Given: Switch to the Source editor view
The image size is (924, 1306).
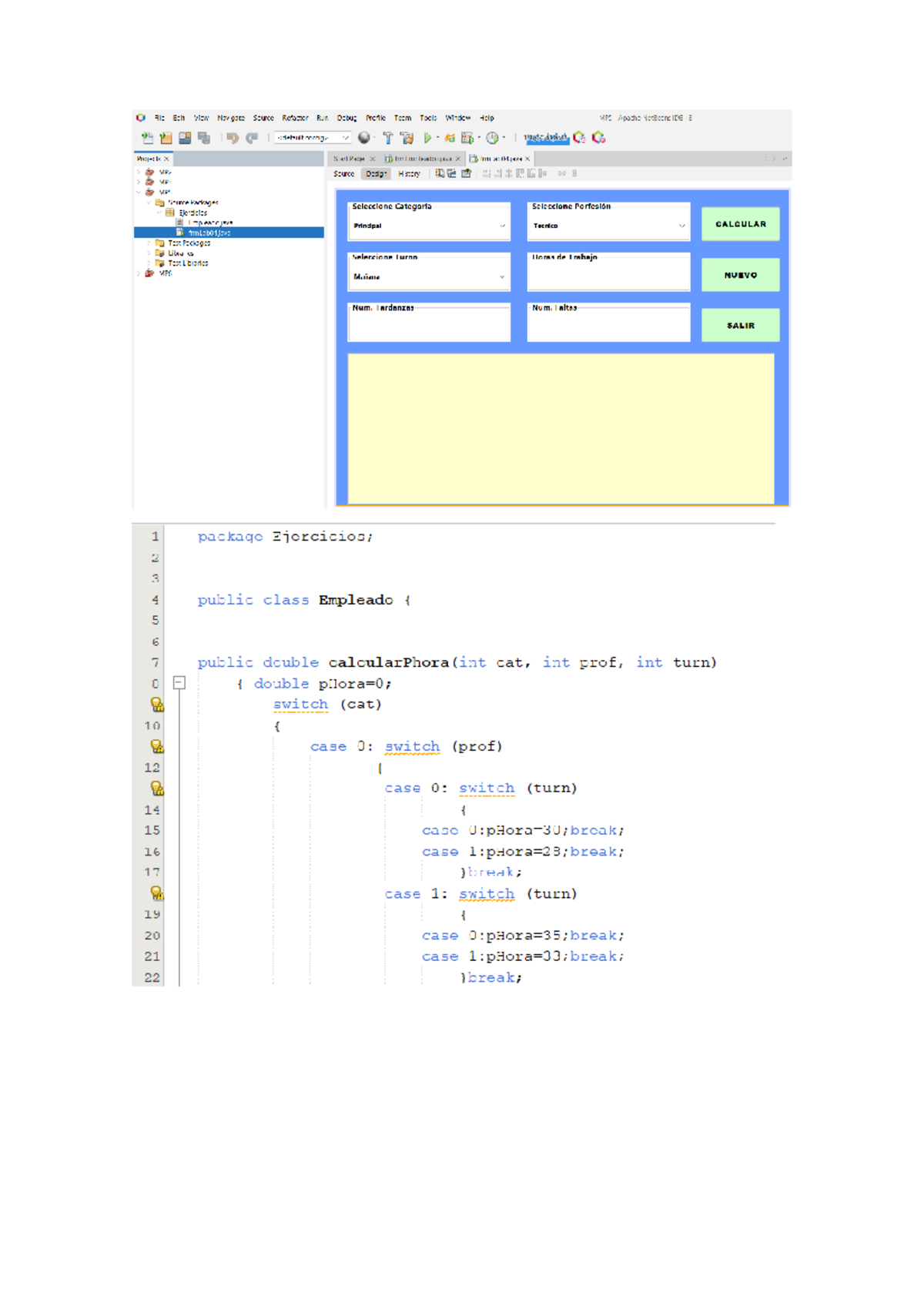Looking at the screenshot, I should click(344, 174).
